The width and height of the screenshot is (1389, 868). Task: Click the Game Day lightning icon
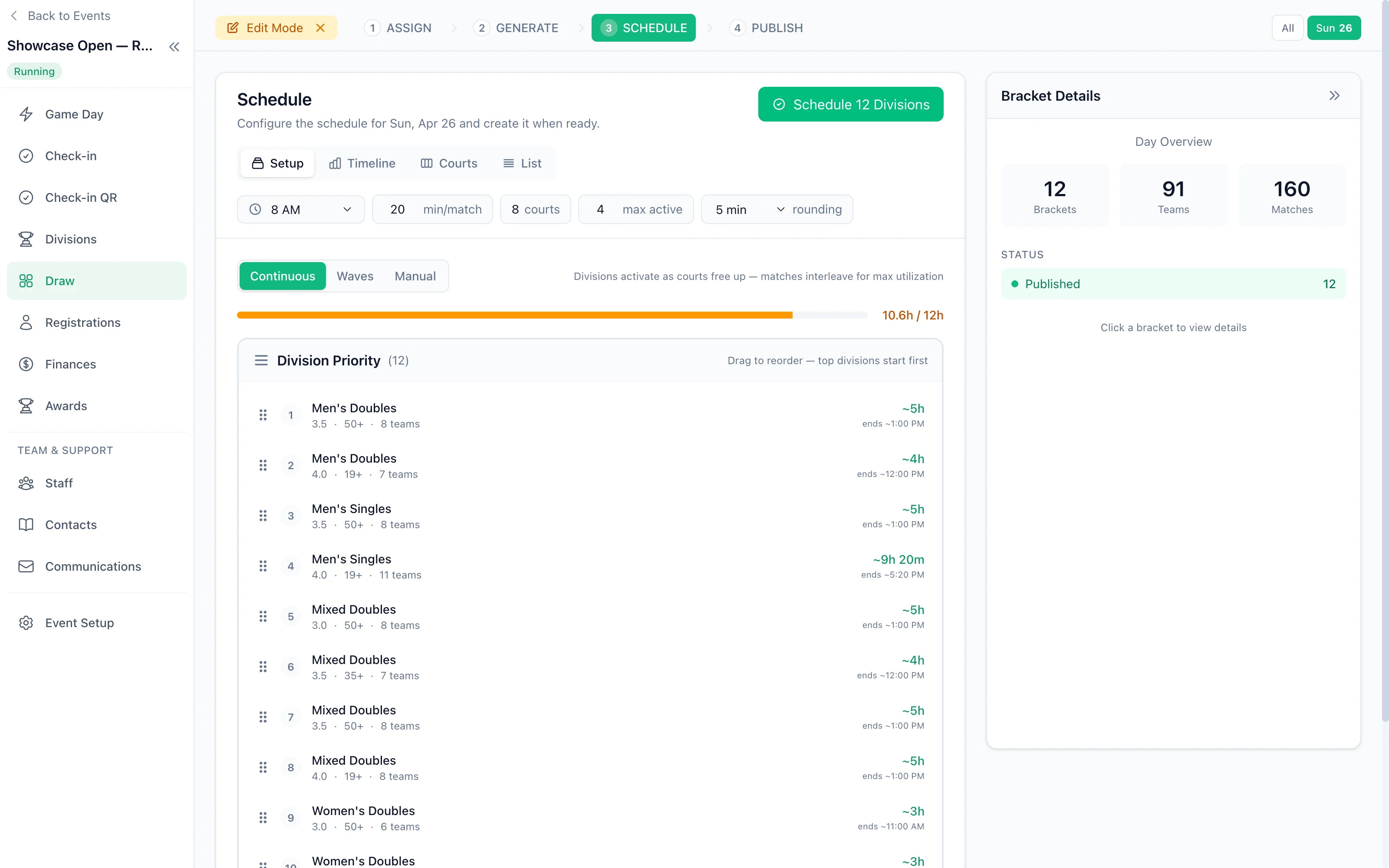26,114
